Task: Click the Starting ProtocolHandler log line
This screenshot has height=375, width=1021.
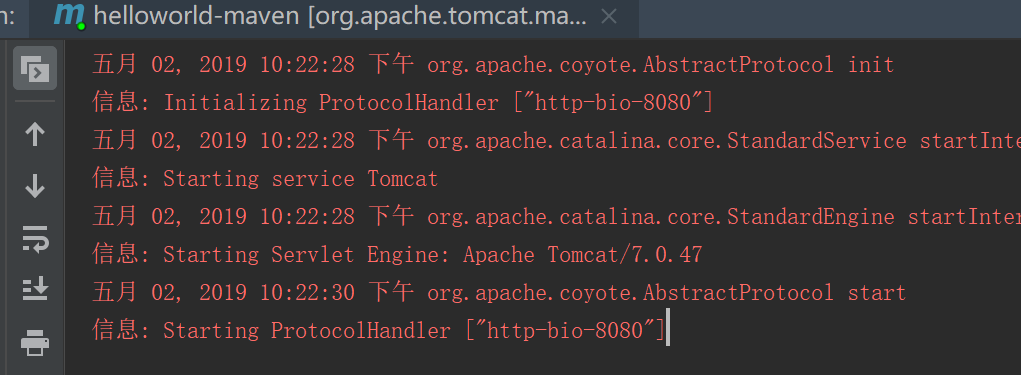Action: pyautogui.click(x=378, y=331)
